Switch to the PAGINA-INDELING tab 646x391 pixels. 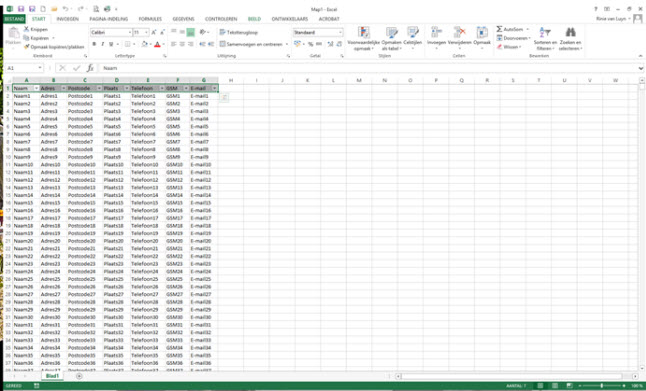[109, 19]
